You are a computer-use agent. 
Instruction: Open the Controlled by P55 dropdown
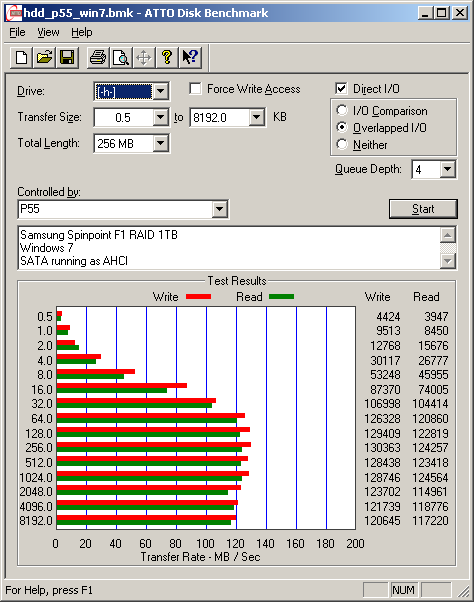(x=219, y=209)
